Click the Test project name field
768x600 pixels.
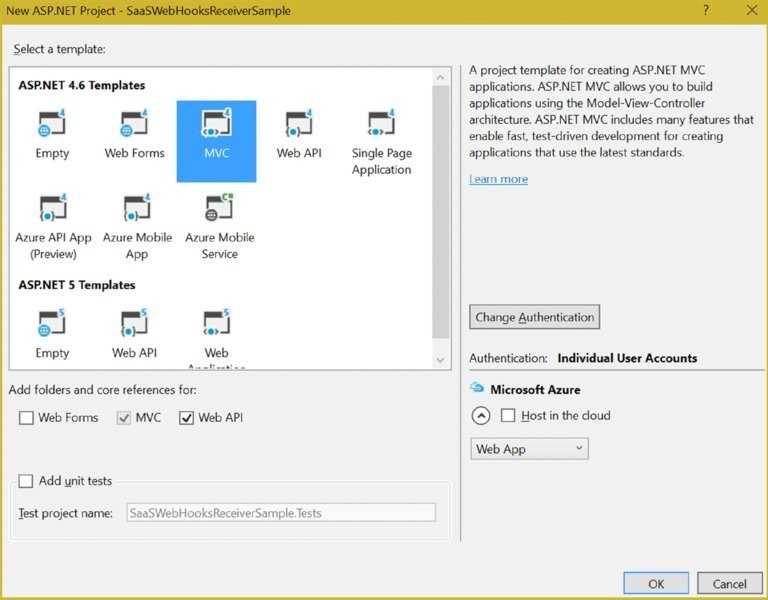pyautogui.click(x=281, y=513)
